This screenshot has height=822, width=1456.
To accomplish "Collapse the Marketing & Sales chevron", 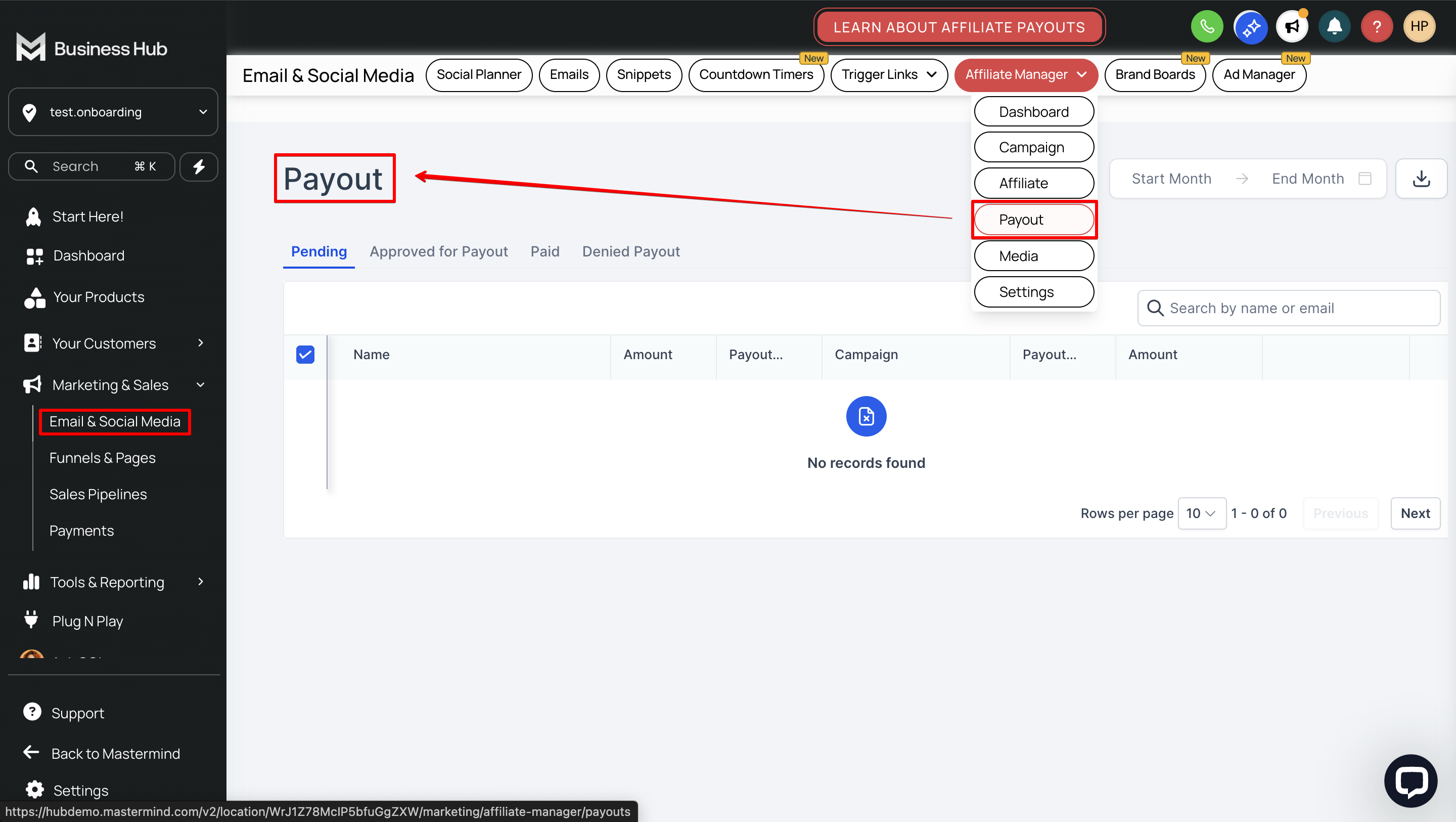I will [201, 384].
